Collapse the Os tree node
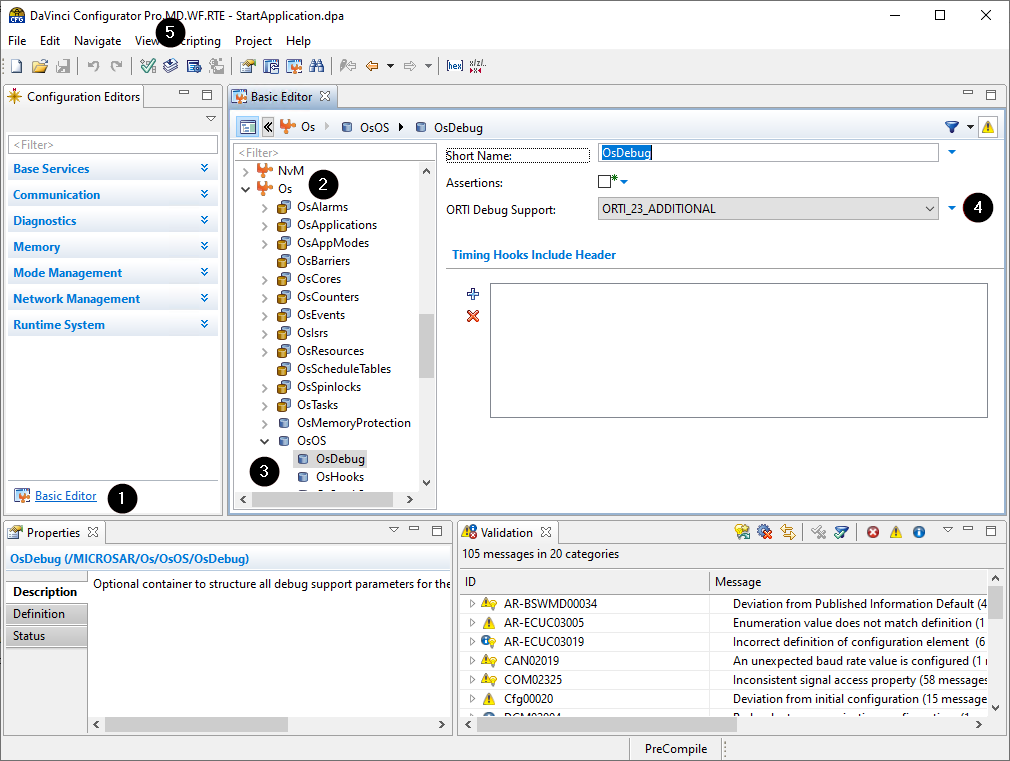 245,189
